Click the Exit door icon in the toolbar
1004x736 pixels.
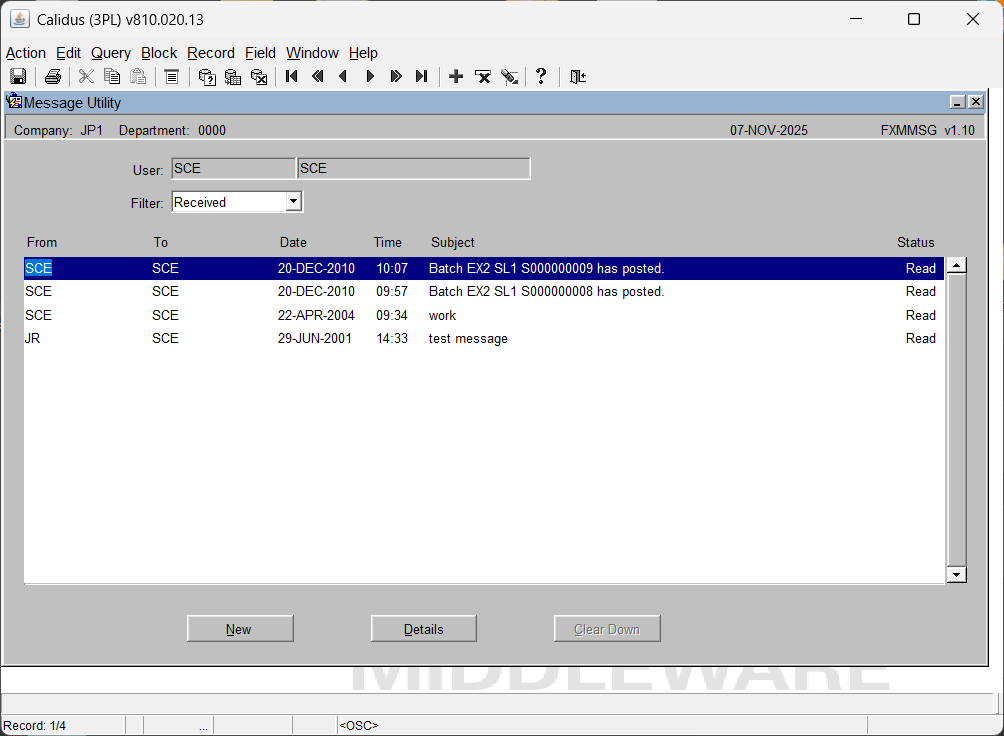point(578,77)
